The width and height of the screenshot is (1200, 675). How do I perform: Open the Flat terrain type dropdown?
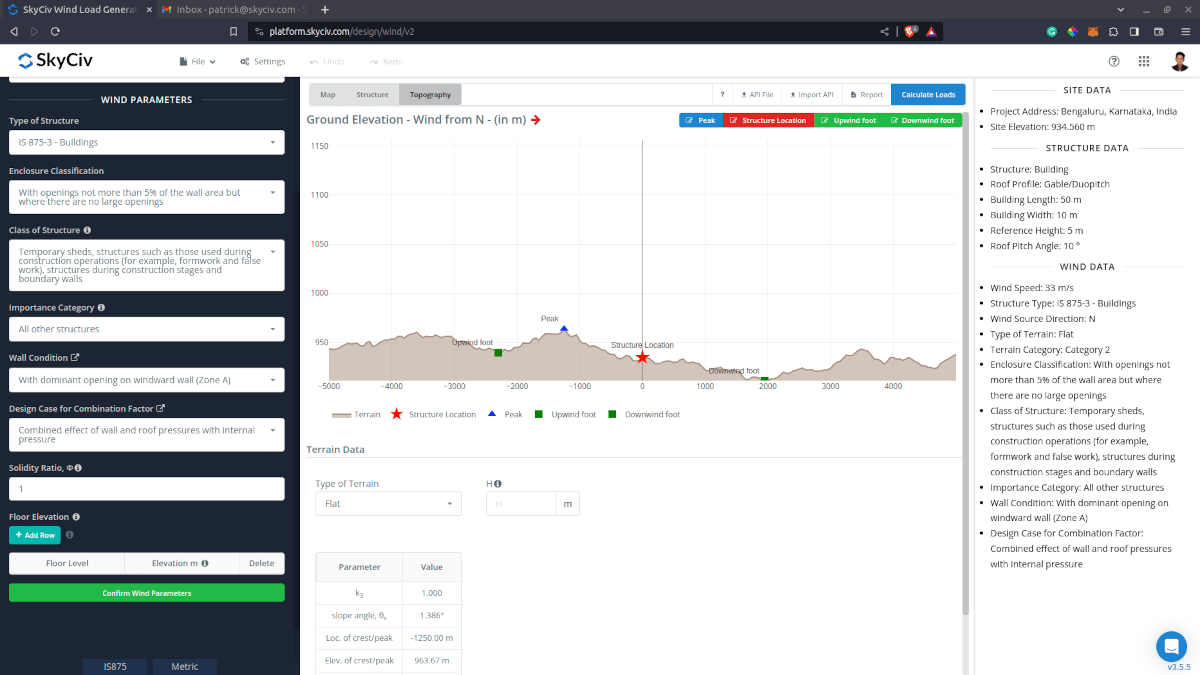388,503
